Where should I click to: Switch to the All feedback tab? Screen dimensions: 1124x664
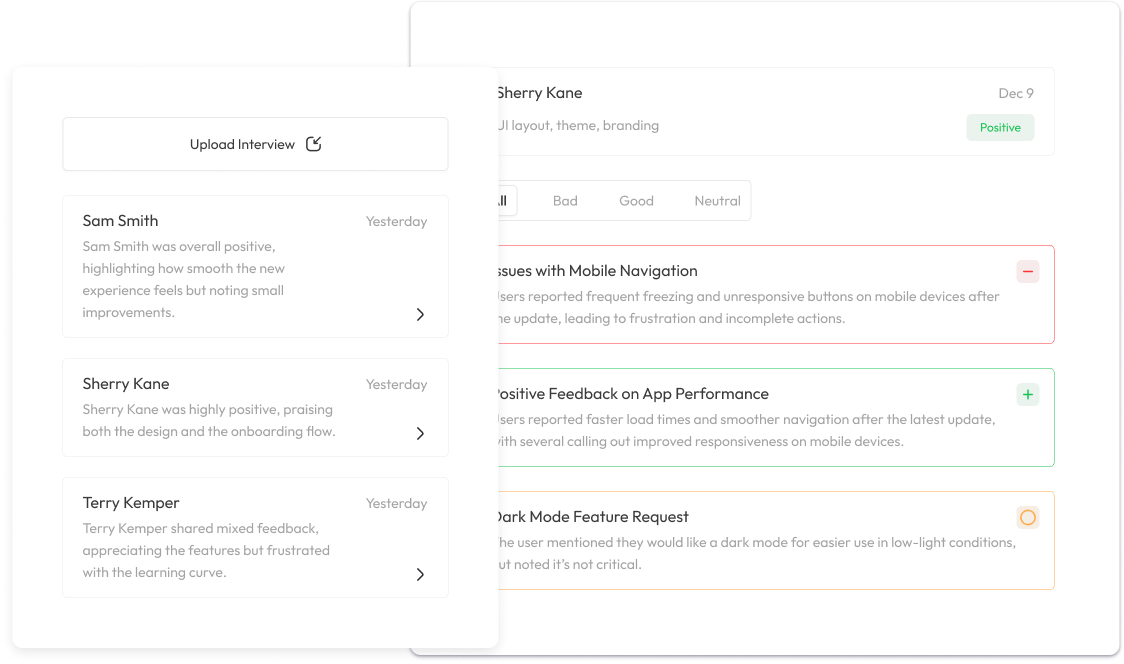tap(503, 200)
